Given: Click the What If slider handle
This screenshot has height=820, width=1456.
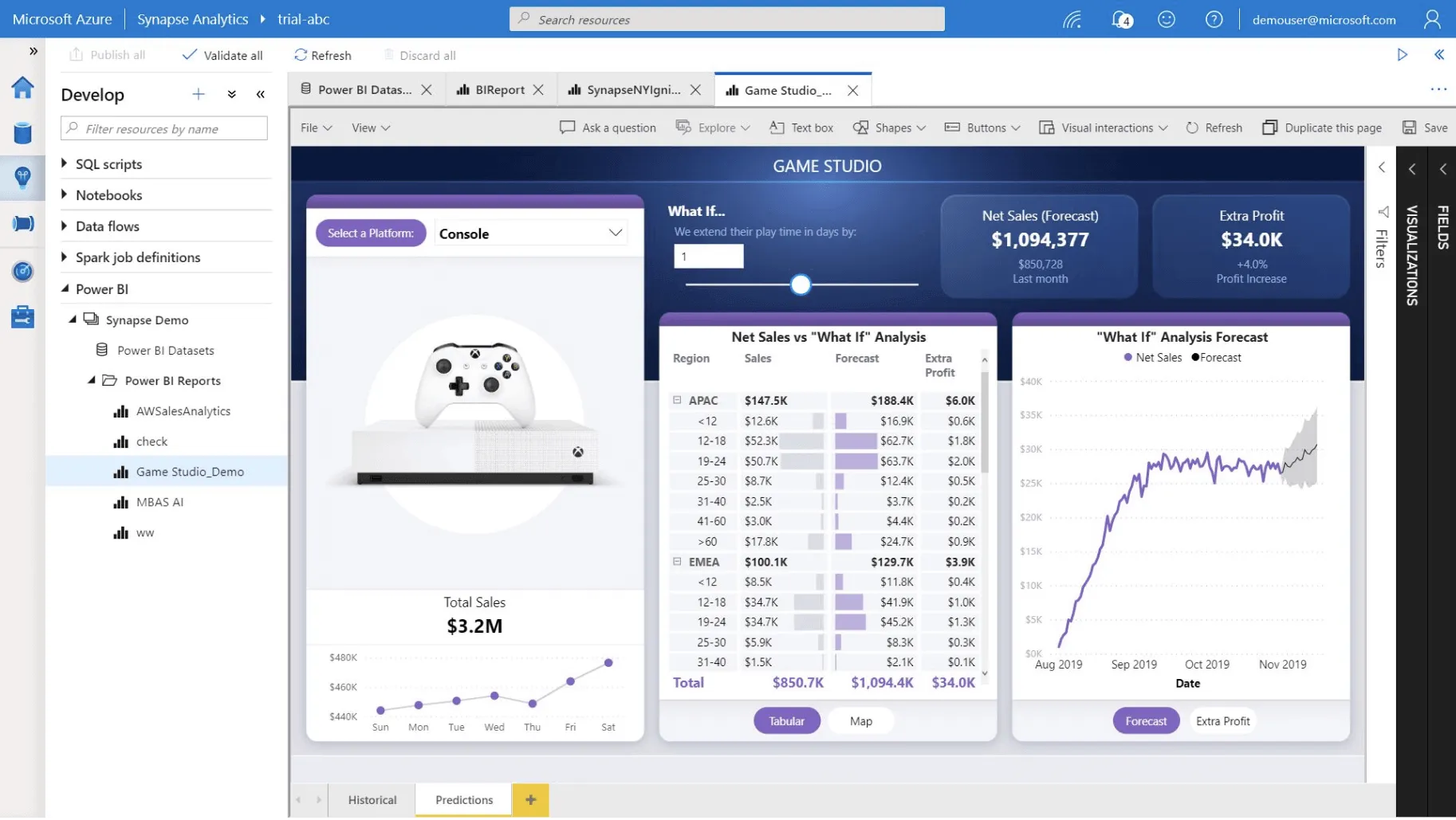Looking at the screenshot, I should pos(801,284).
